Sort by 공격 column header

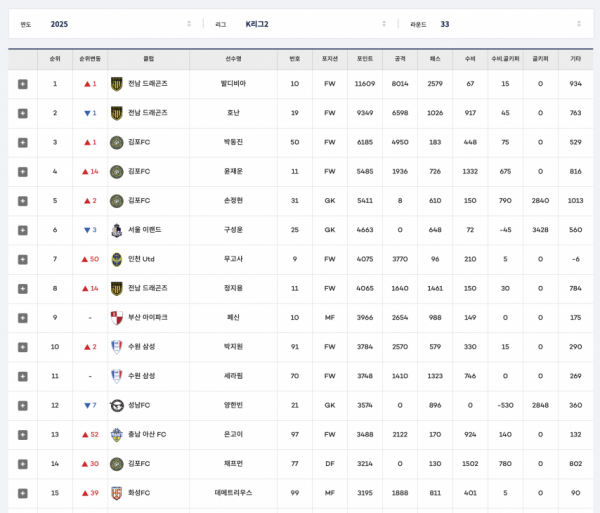coord(400,59)
